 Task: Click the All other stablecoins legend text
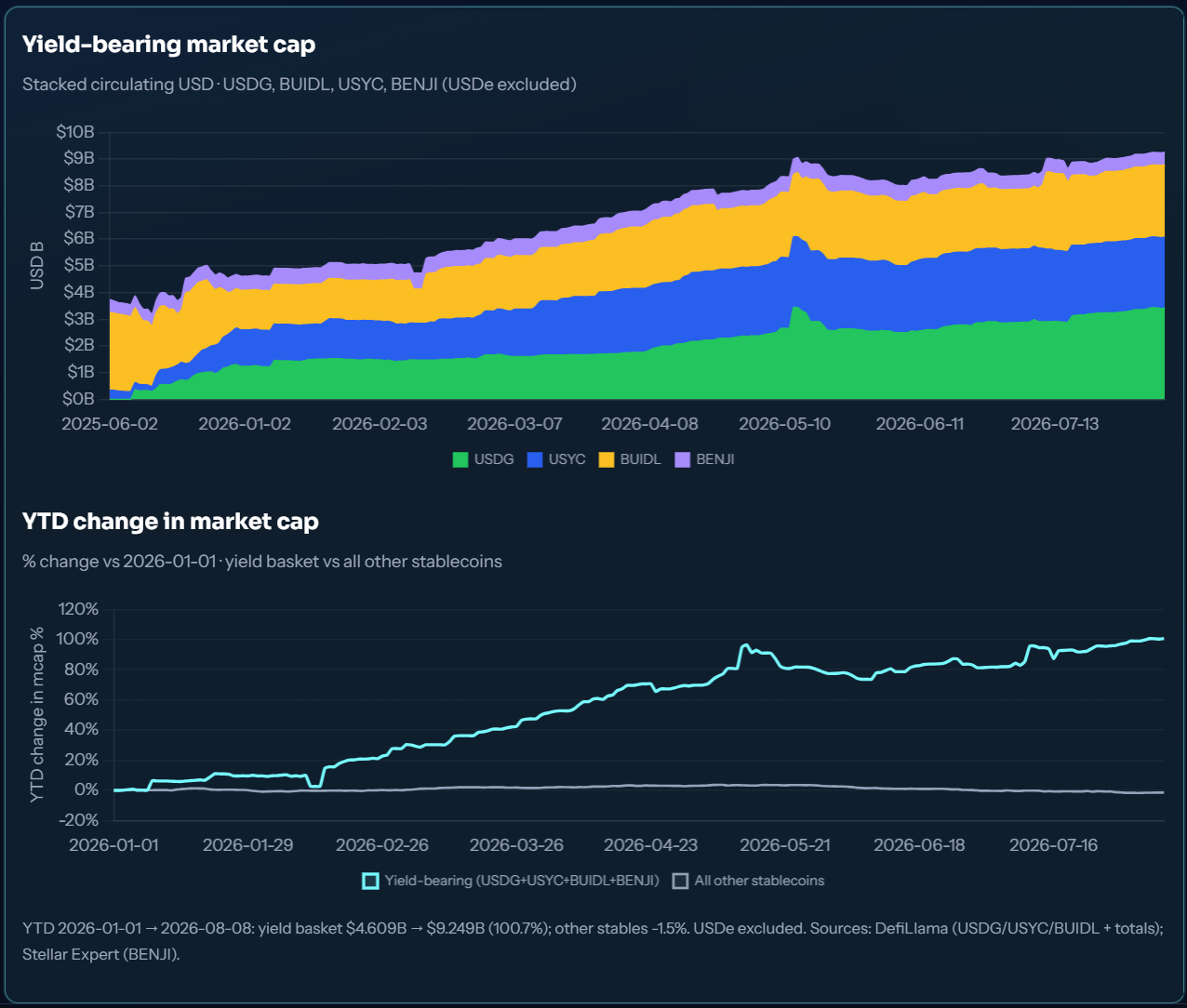pos(759,881)
